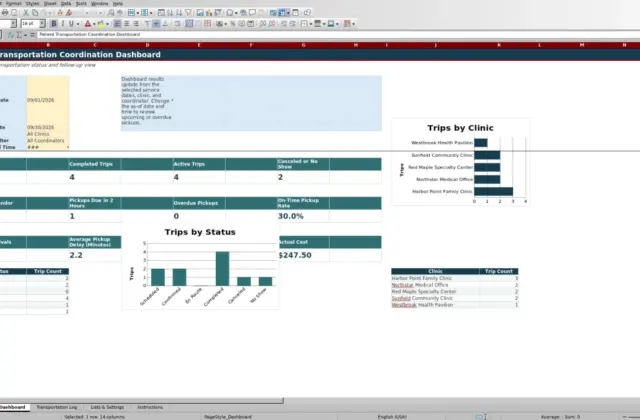Click the Cut scissors icon

pos(26,13)
